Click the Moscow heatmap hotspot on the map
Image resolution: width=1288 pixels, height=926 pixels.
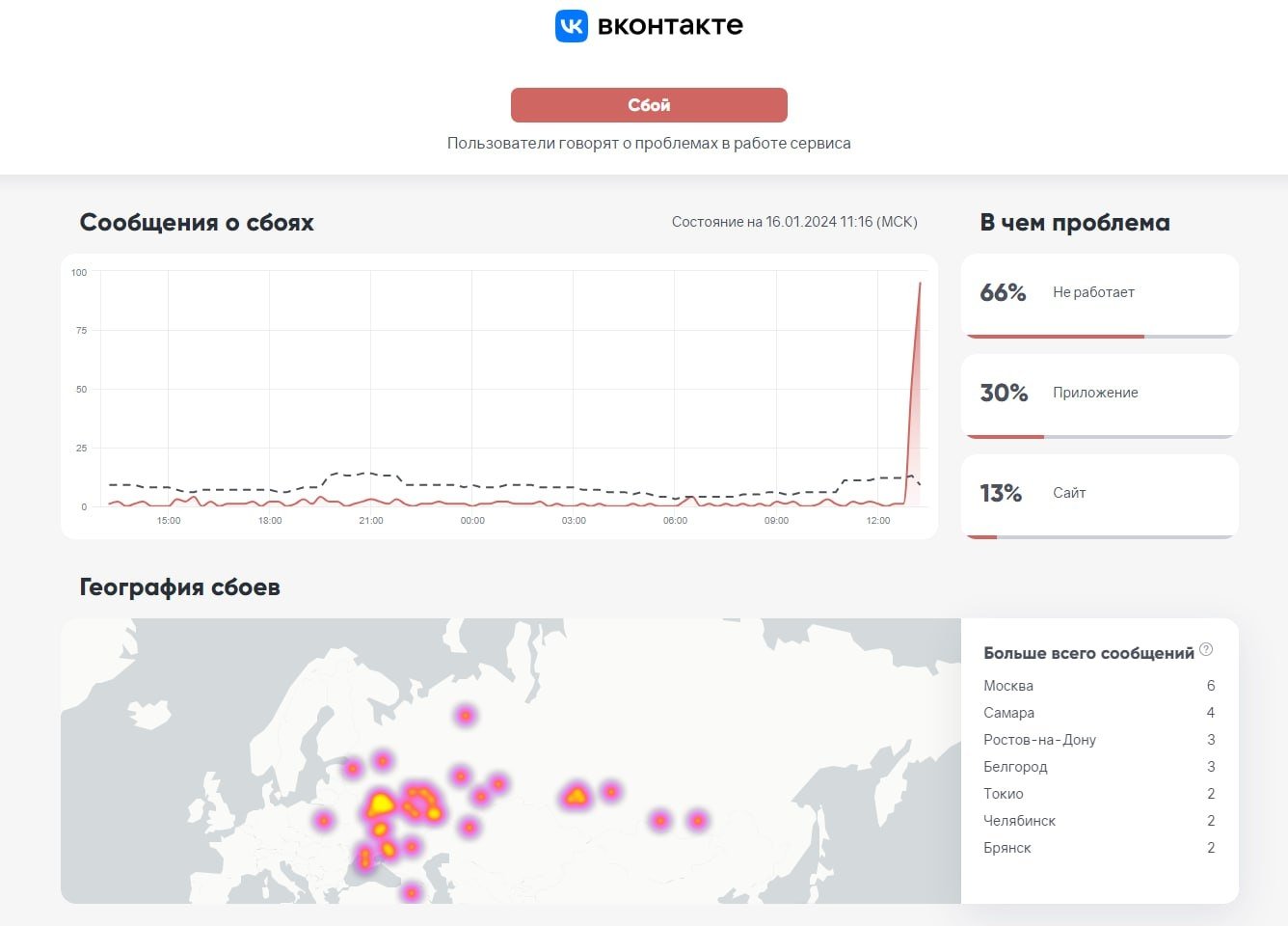381,801
